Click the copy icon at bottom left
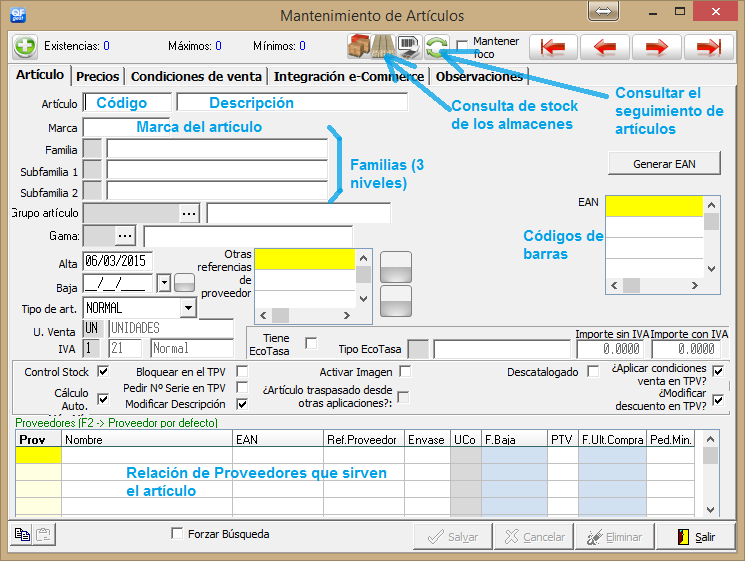 [21, 534]
